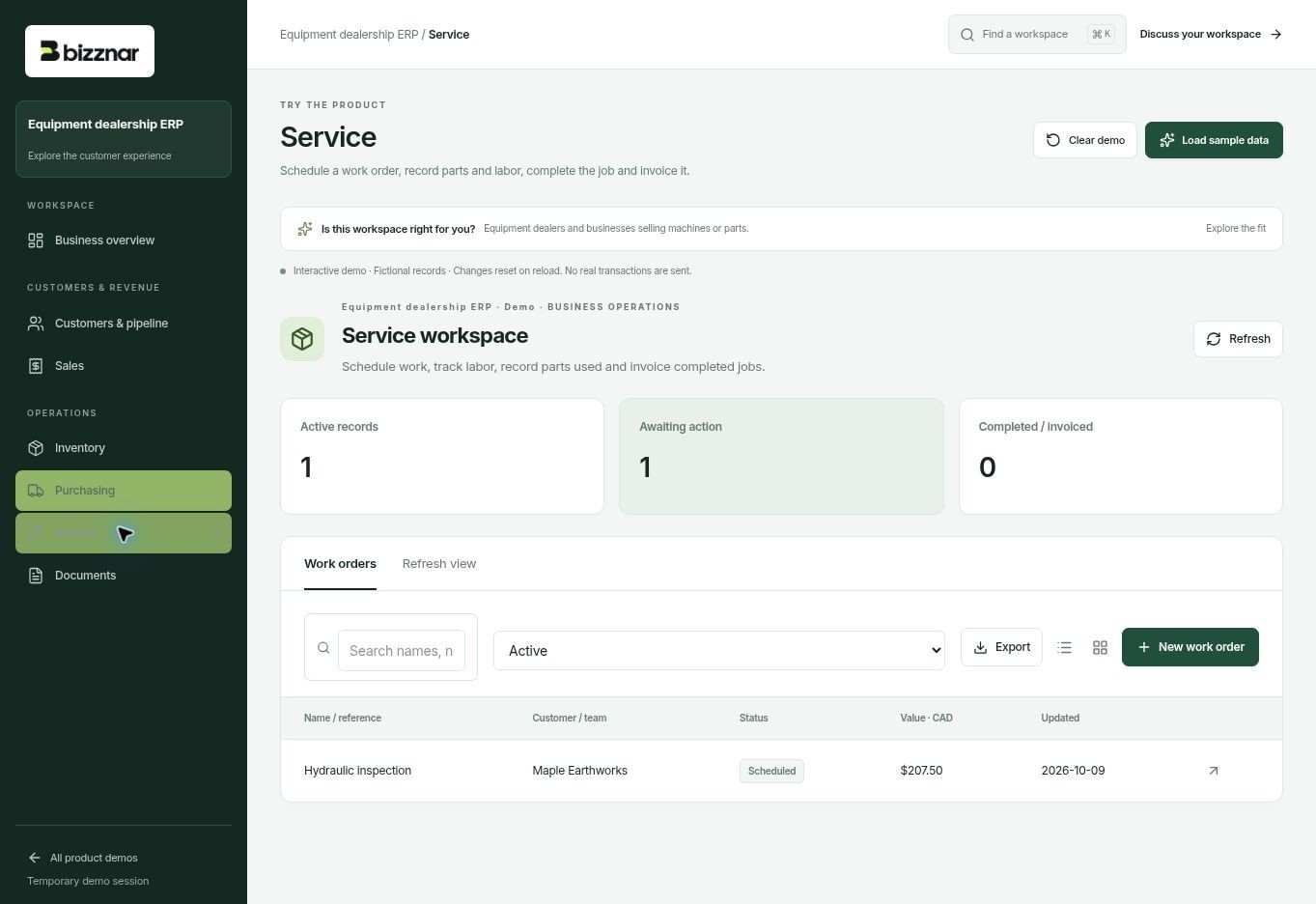Click the Documents file icon
Viewport: 1316px width, 904px height.
[36, 576]
